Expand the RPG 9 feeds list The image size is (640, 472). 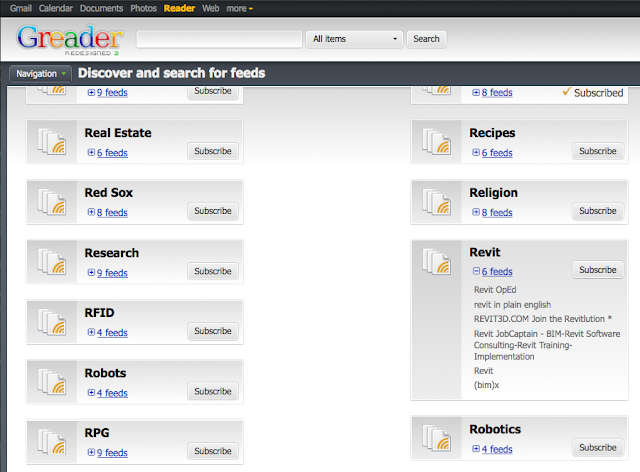108,453
